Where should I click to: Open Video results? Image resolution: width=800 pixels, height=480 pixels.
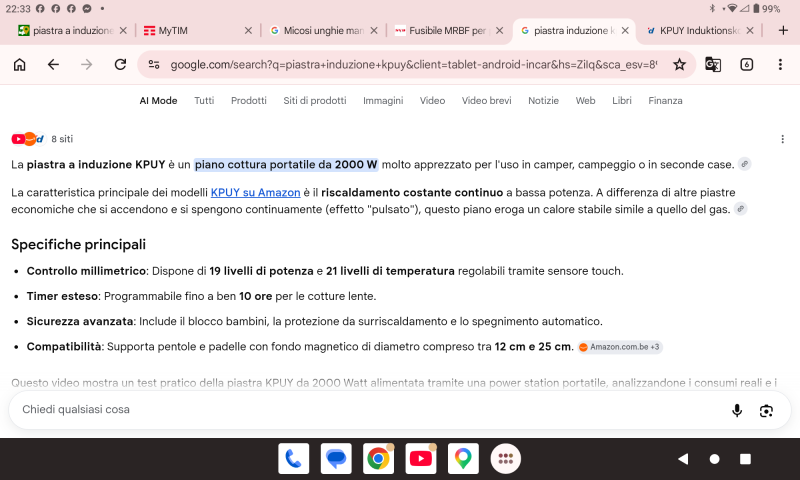click(432, 101)
